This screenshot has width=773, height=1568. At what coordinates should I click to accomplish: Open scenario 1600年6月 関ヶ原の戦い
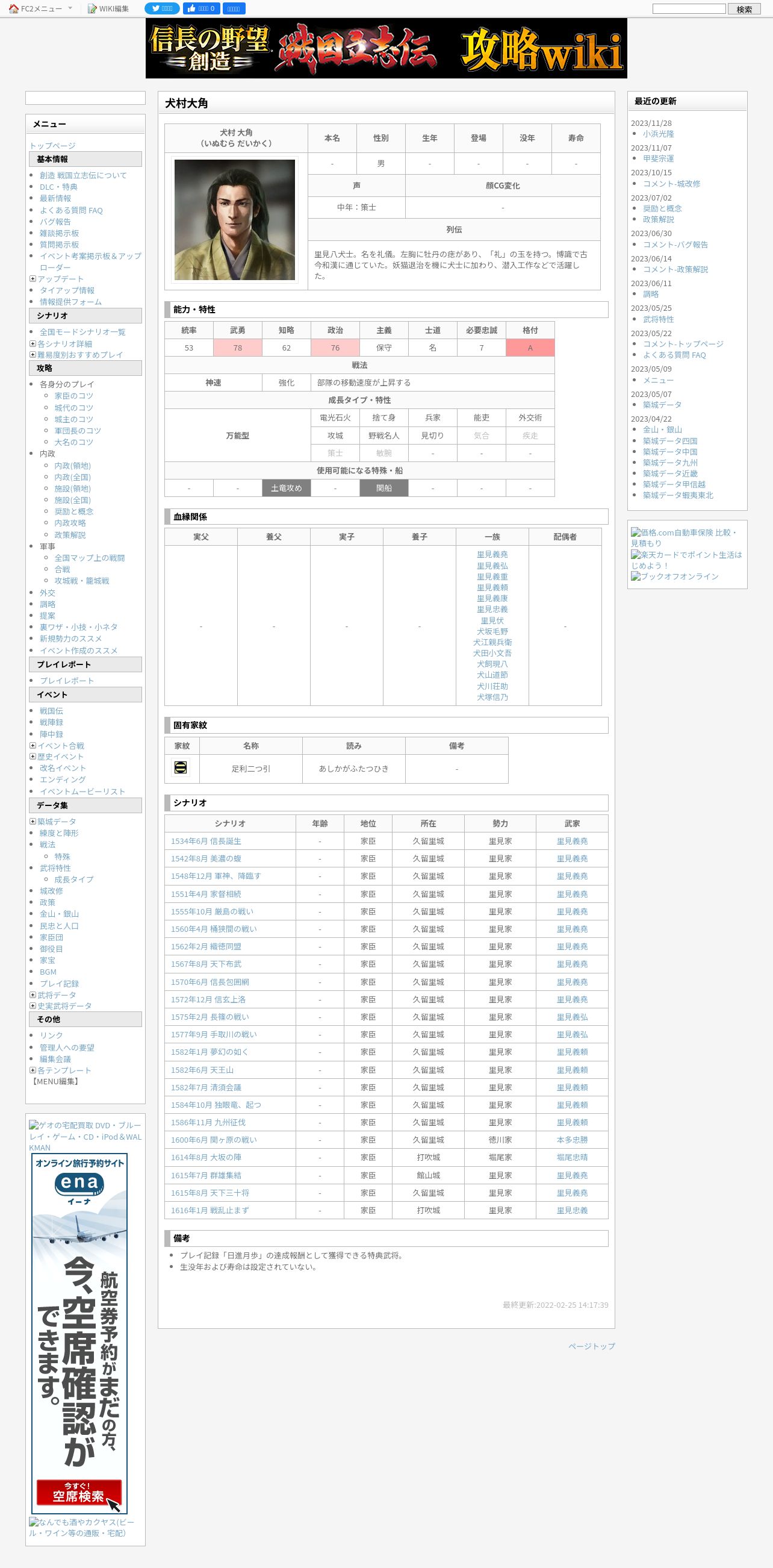[214, 1140]
